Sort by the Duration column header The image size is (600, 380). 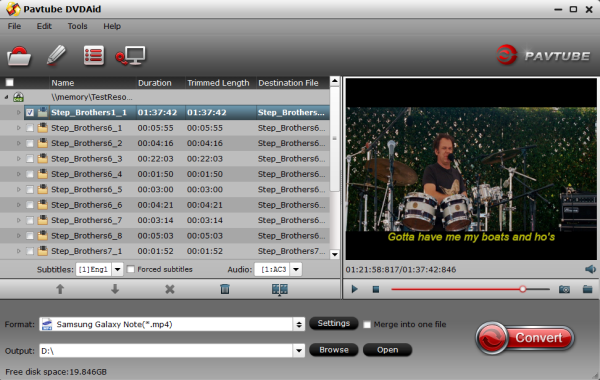tap(160, 83)
